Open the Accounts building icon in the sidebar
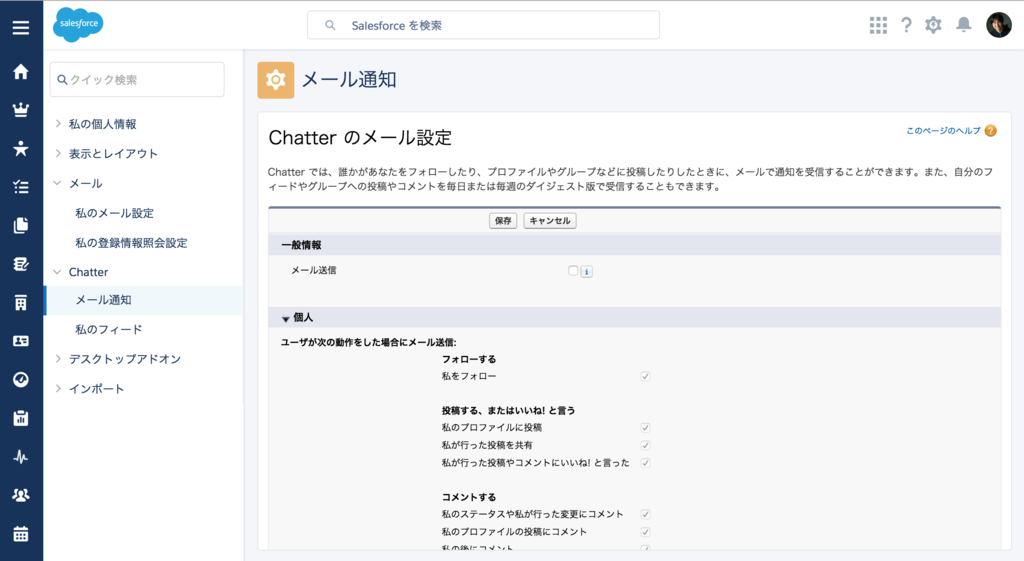Viewport: 1024px width, 561px height. (x=21, y=302)
